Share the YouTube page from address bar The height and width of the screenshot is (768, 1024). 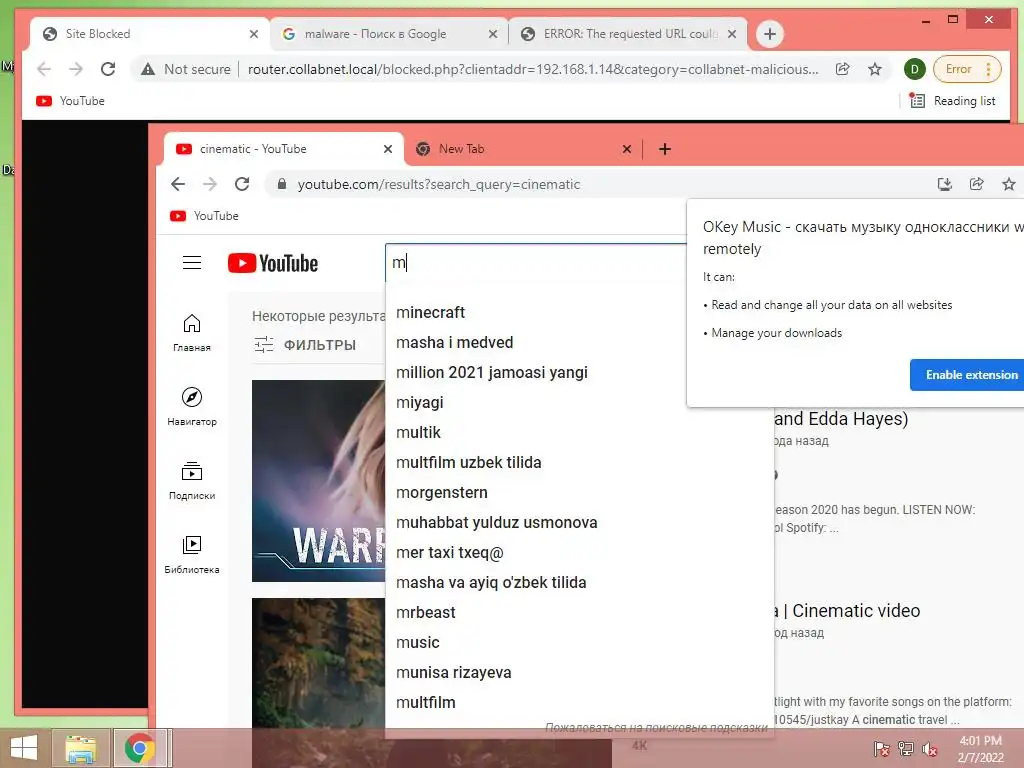976,184
